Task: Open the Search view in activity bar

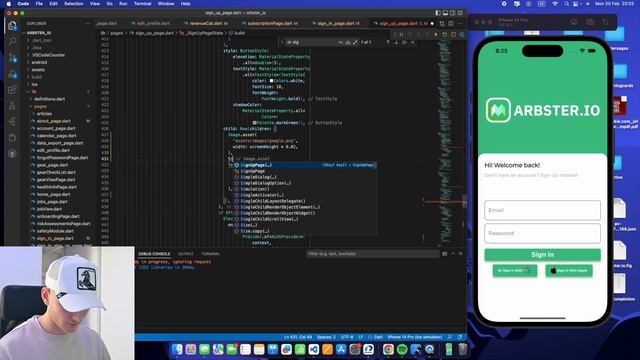Action: 12,42
